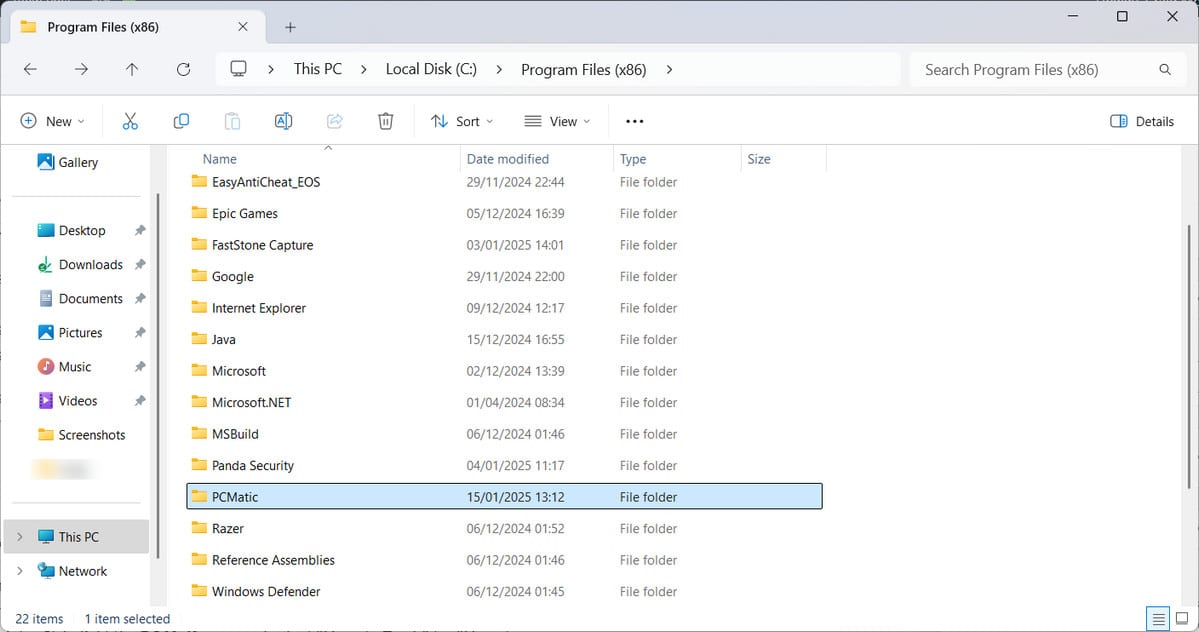Open Desktop in navigation pane

tap(71, 230)
